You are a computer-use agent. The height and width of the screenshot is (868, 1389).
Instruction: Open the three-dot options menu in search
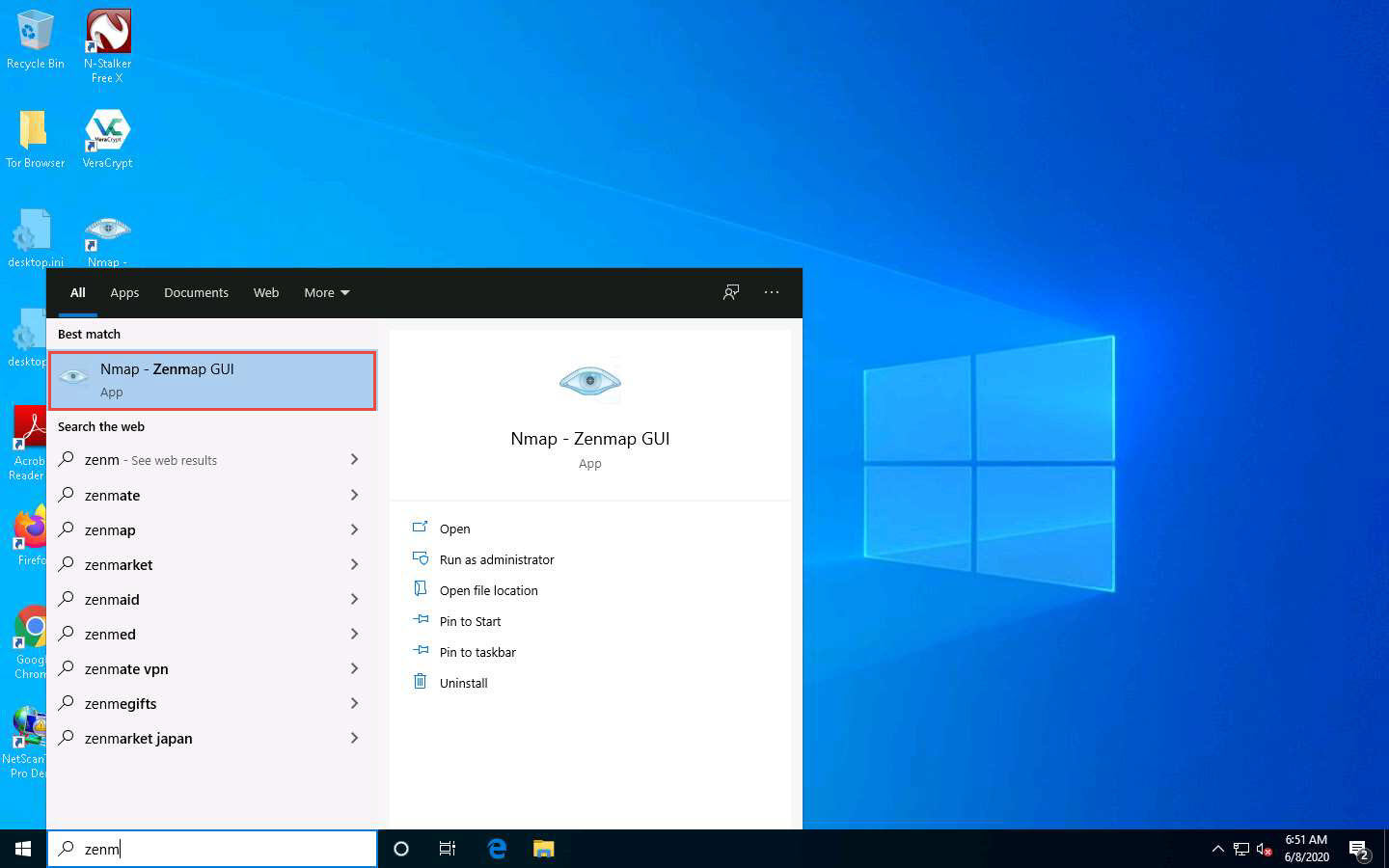coord(772,292)
